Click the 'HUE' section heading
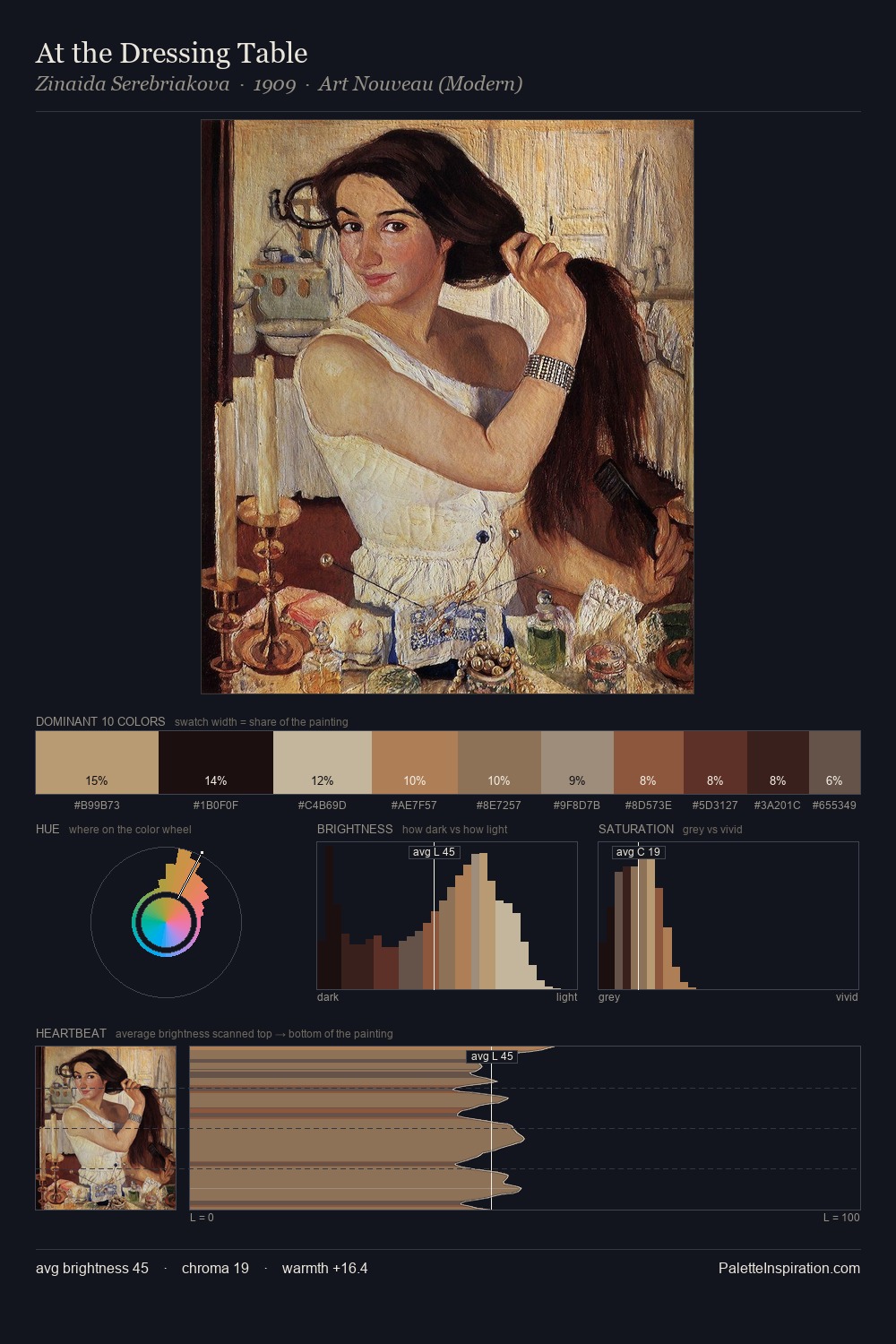The width and height of the screenshot is (896, 1344). click(x=47, y=829)
